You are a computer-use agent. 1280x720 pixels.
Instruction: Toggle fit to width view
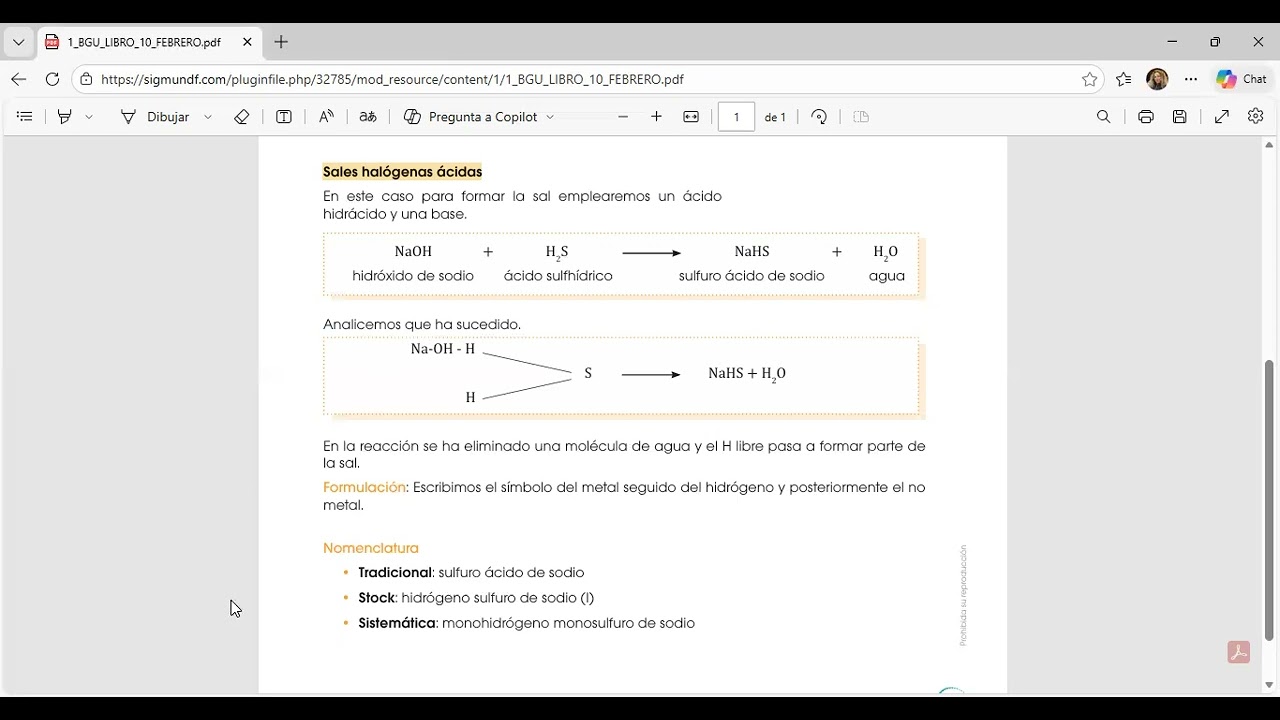691,117
